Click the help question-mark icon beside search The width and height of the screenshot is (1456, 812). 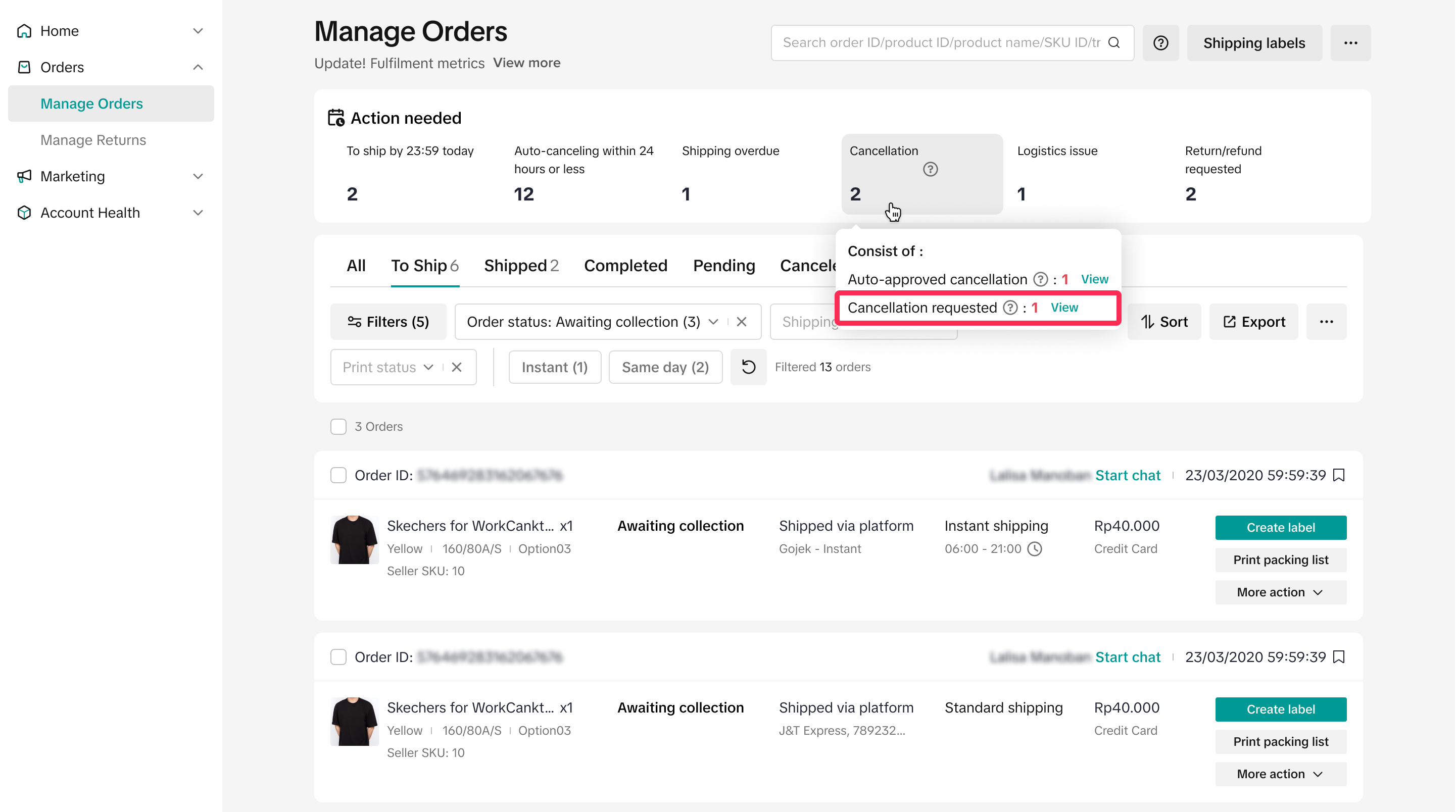coord(1160,43)
